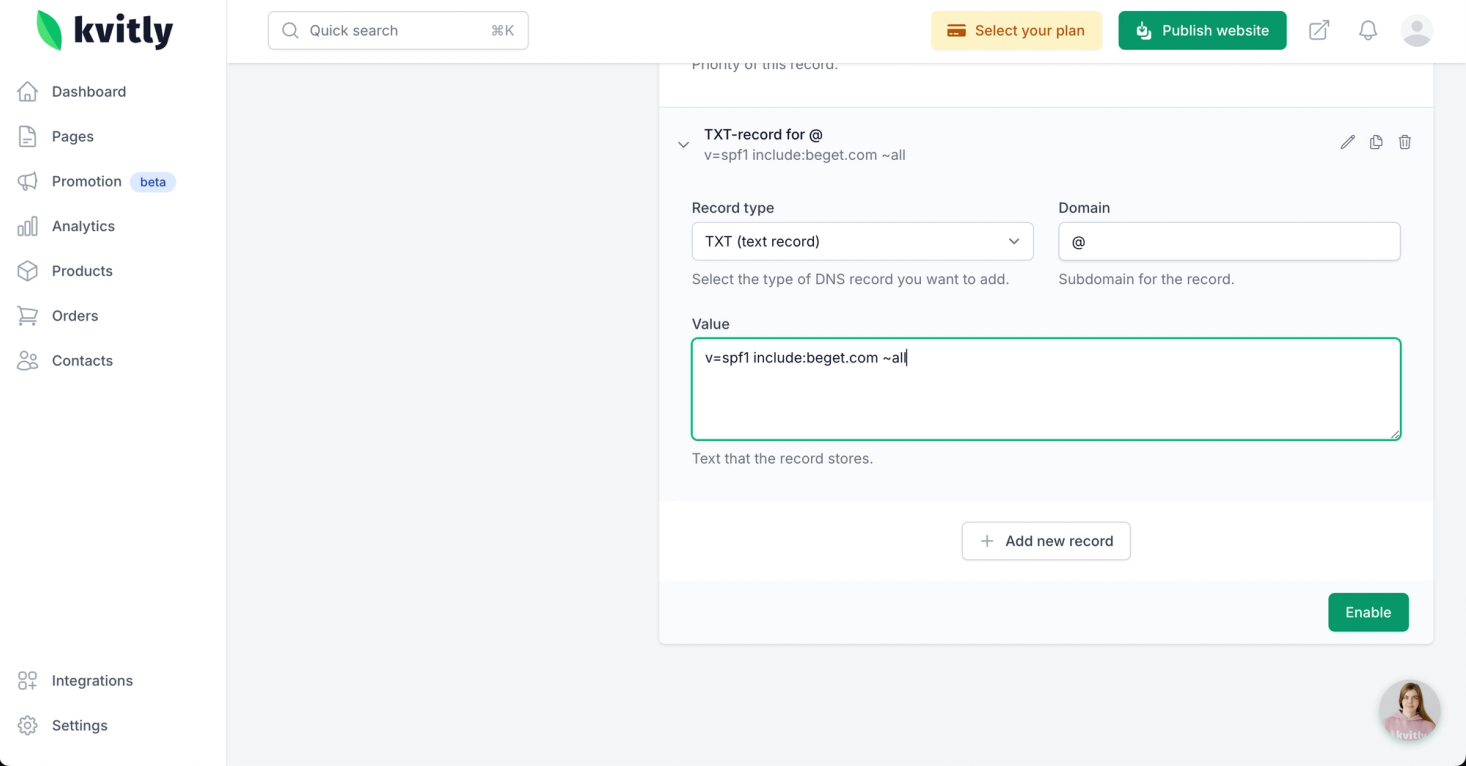Image resolution: width=1466 pixels, height=766 pixels.
Task: Click the kvitly logo
Action: point(105,31)
